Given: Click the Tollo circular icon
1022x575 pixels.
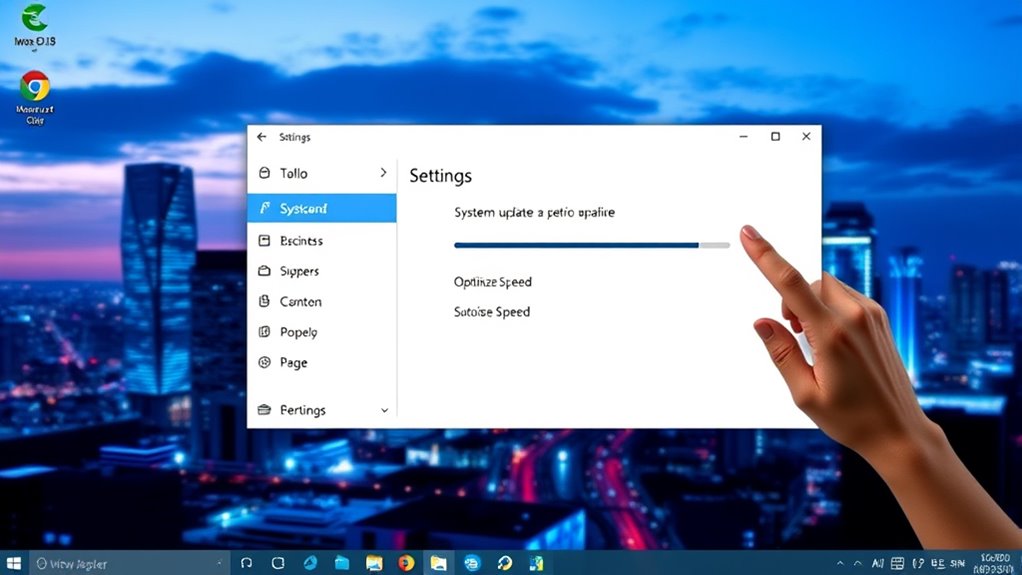Looking at the screenshot, I should coord(264,173).
